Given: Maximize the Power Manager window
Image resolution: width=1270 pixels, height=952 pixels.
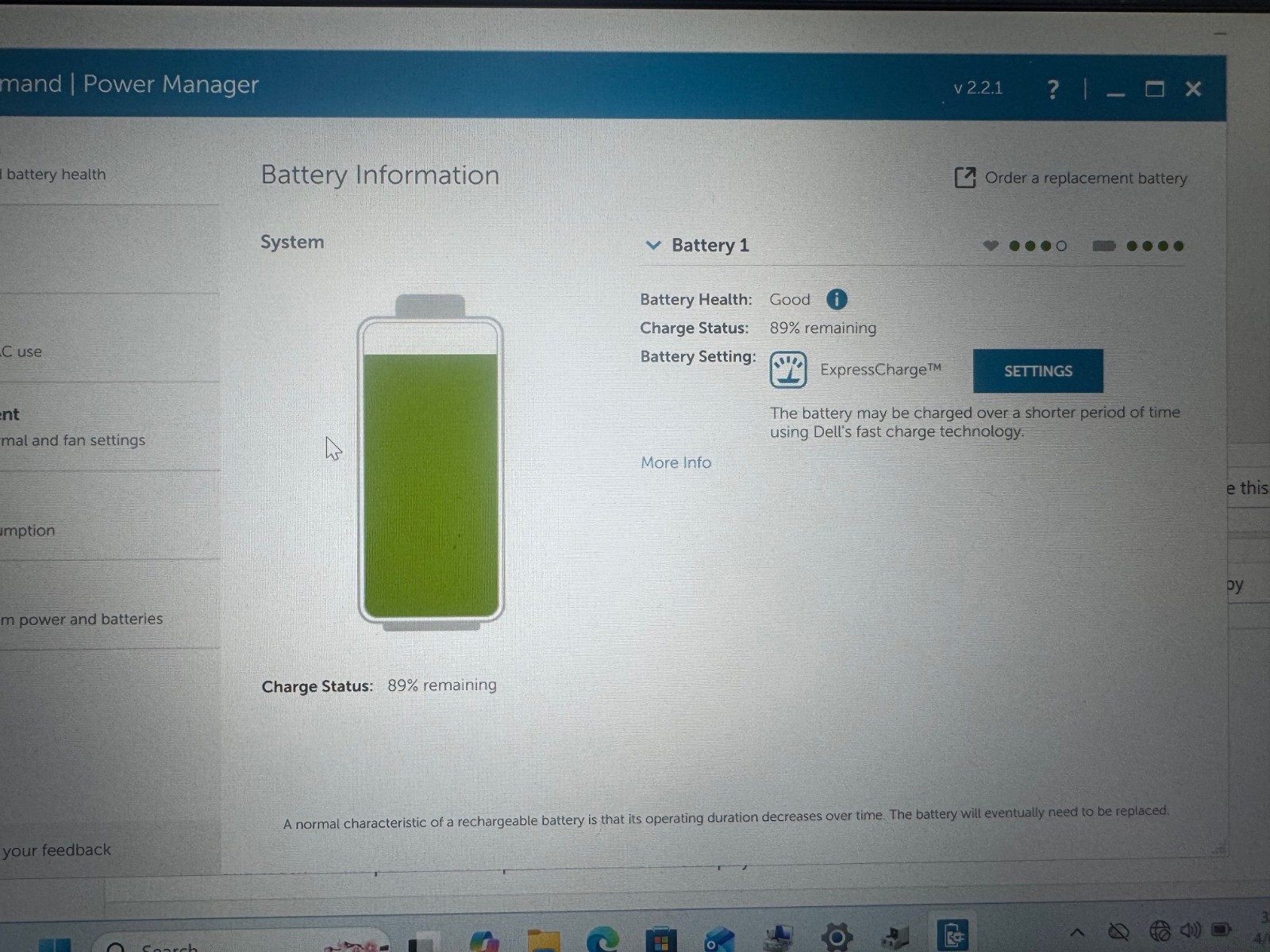Looking at the screenshot, I should tap(1155, 89).
